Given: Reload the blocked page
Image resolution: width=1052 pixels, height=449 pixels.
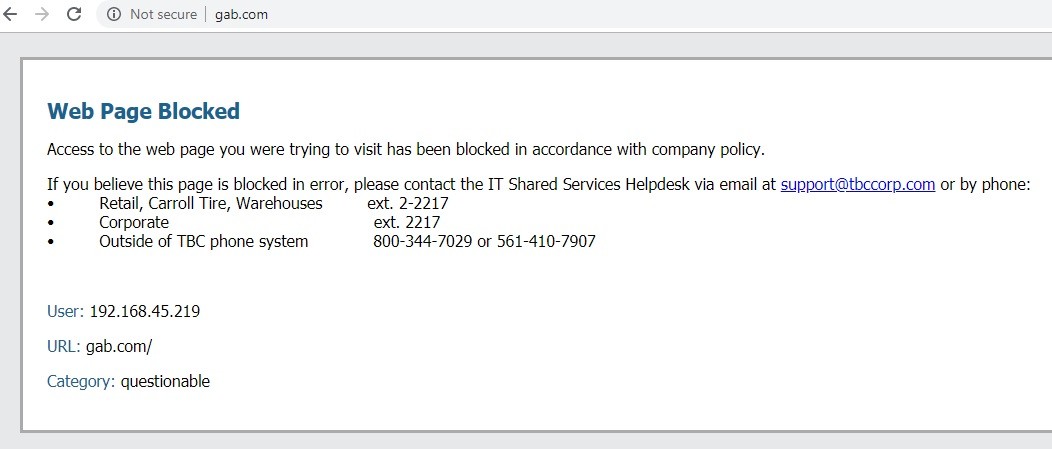Looking at the screenshot, I should point(74,14).
